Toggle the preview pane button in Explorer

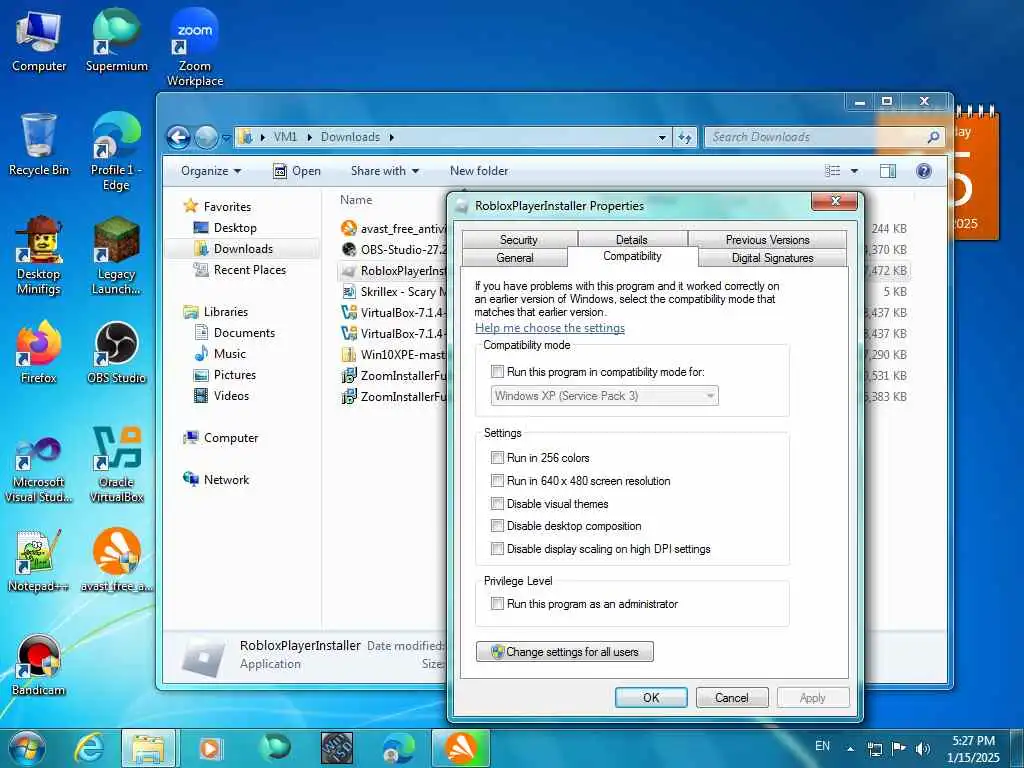click(x=888, y=171)
